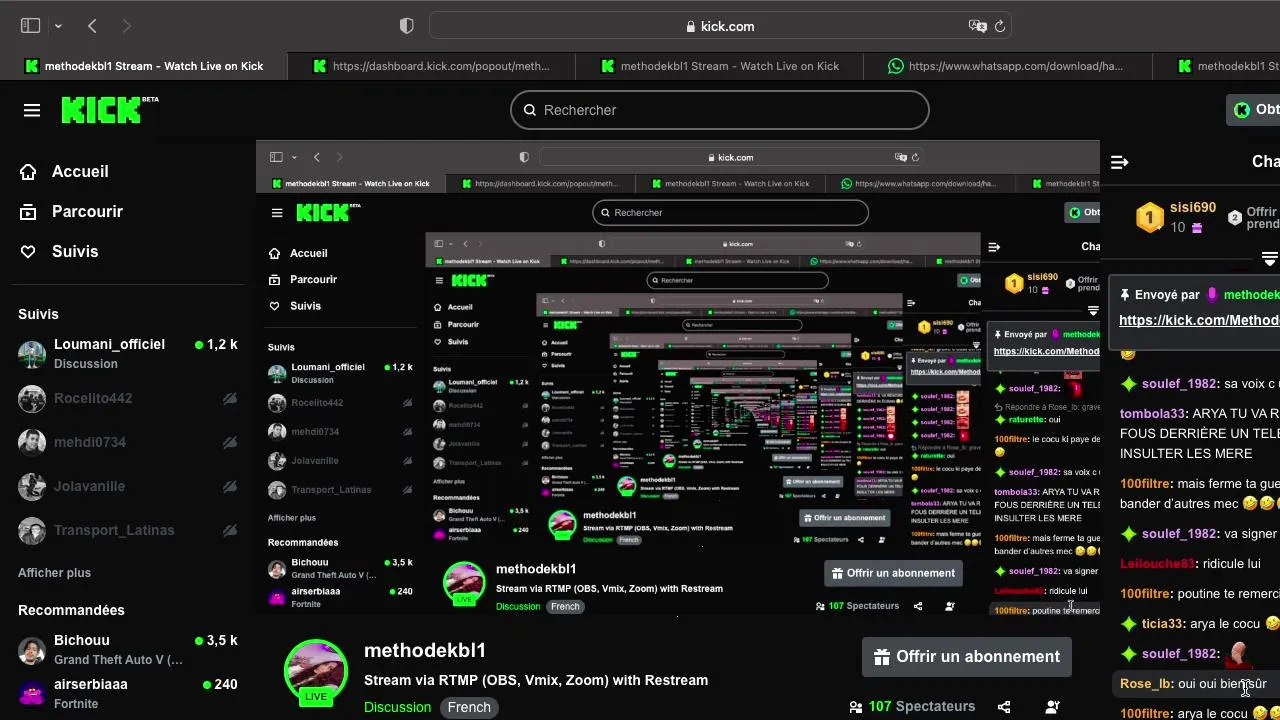Click username Leilouche83 in chat
Viewport: 1280px width, 720px height.
1157,563
